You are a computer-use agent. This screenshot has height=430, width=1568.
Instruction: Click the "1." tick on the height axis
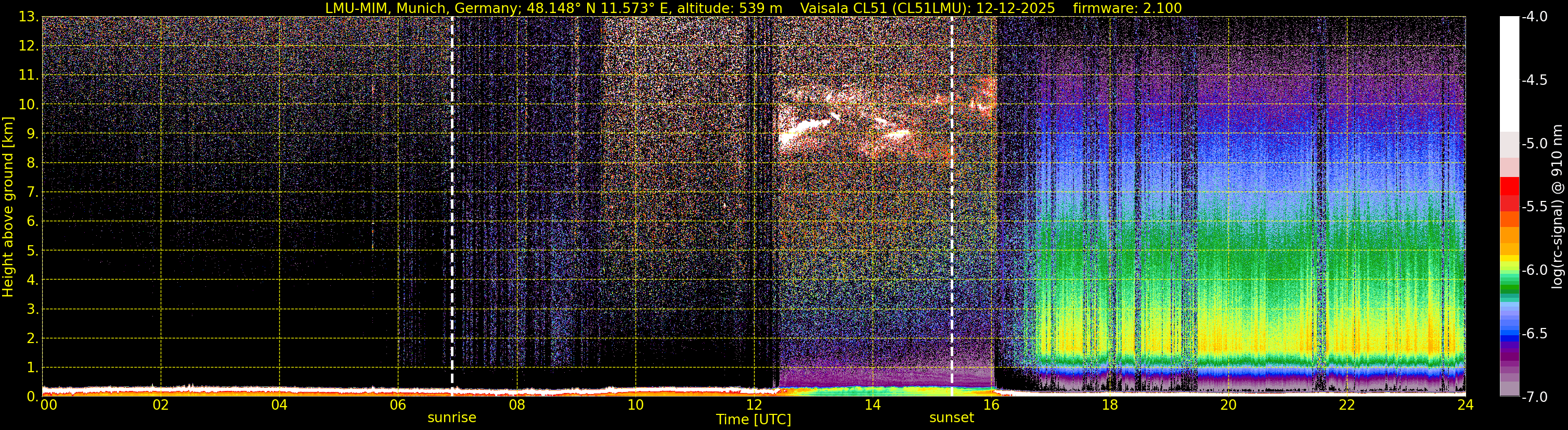(32, 368)
